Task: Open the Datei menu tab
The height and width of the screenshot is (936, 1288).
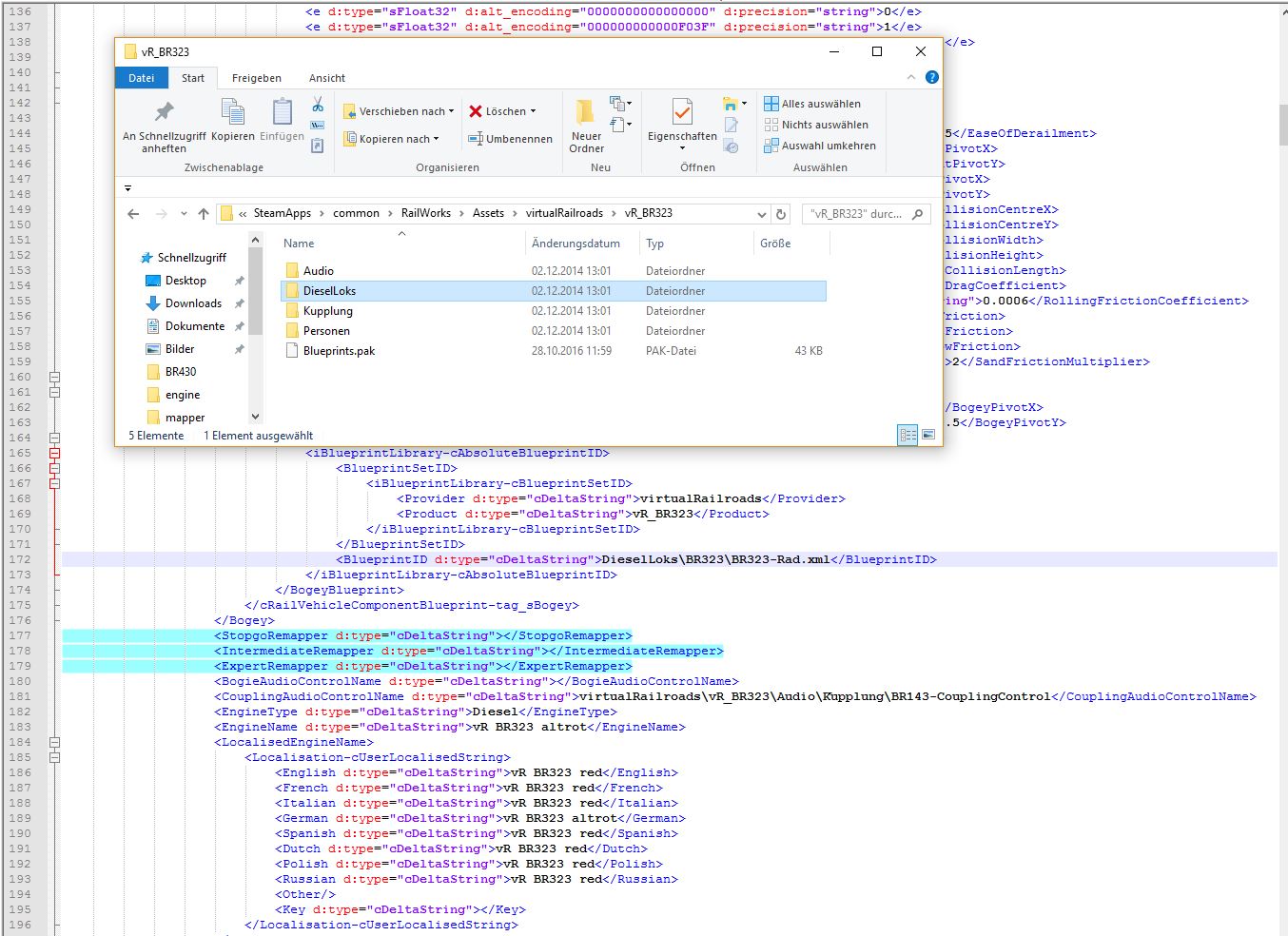Action: tap(142, 78)
